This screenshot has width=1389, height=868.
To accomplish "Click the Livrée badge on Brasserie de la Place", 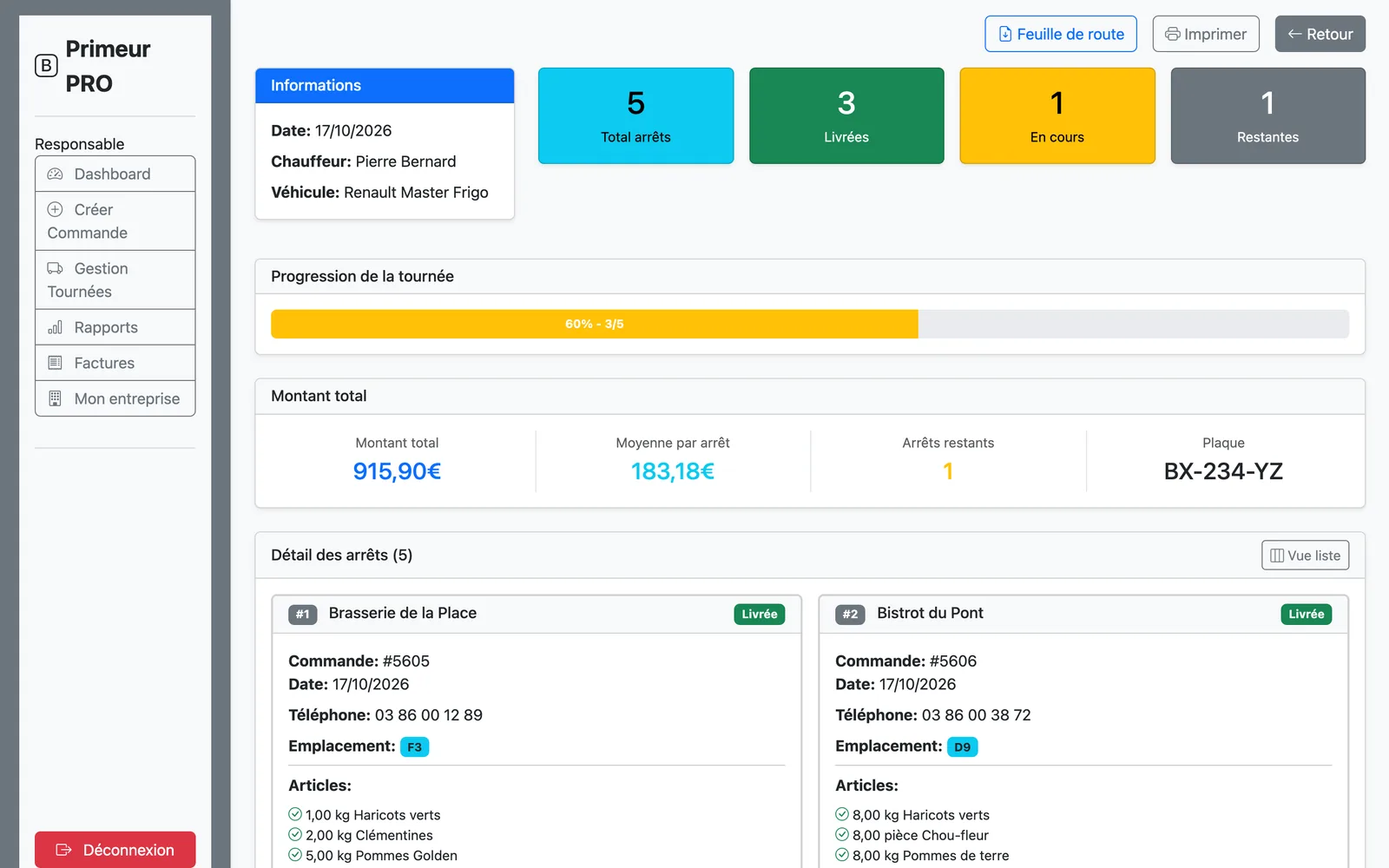I will click(x=760, y=614).
